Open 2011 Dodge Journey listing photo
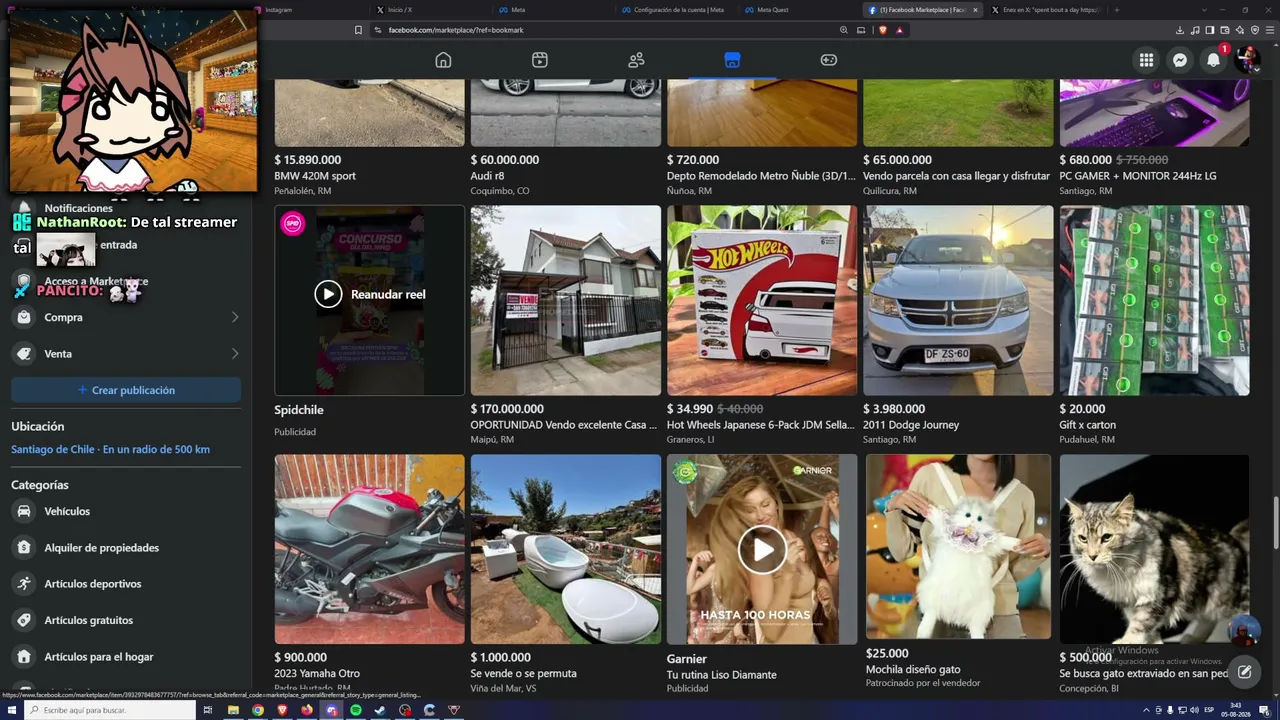The height and width of the screenshot is (720, 1280). (958, 300)
